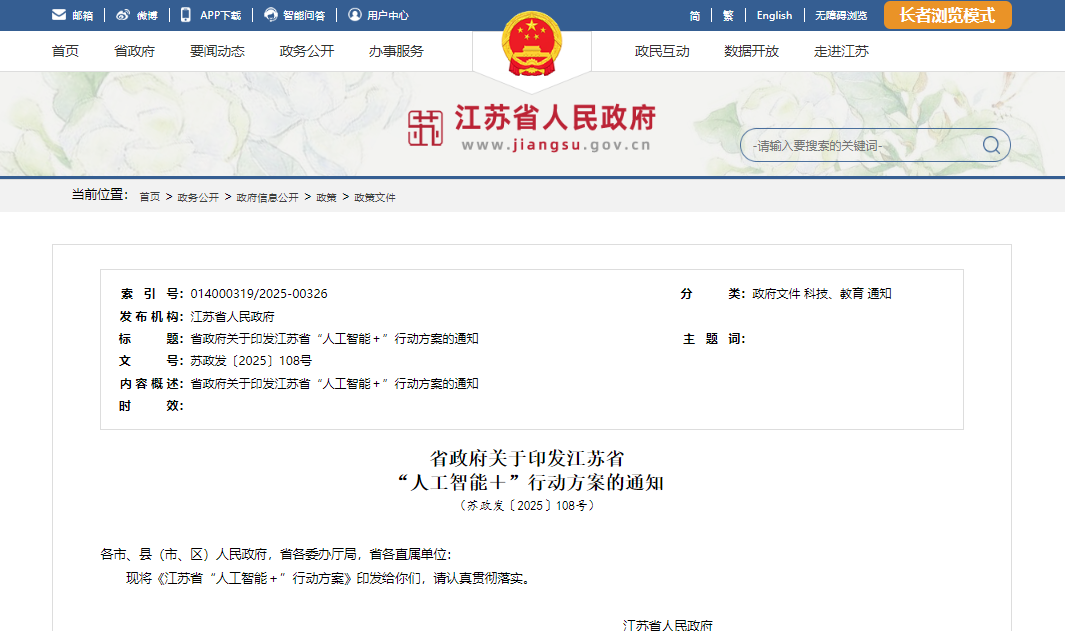Viewport: 1065px width, 631px height.
Task: Go to 数据开放 in the navigation bar
Action: click(x=751, y=51)
